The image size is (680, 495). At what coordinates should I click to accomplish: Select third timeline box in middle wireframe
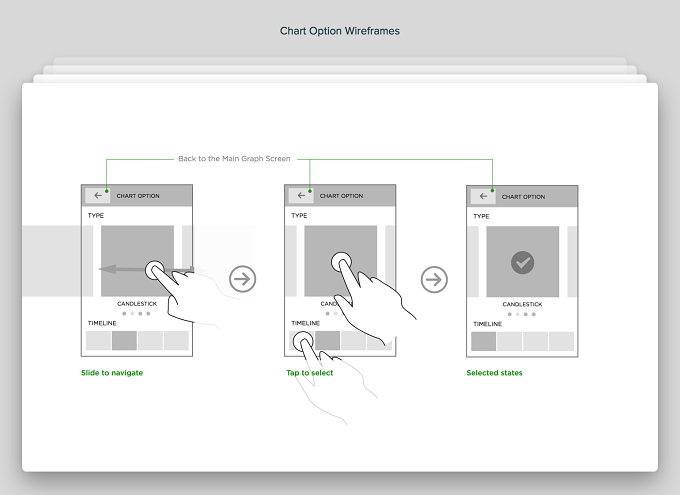[353, 341]
